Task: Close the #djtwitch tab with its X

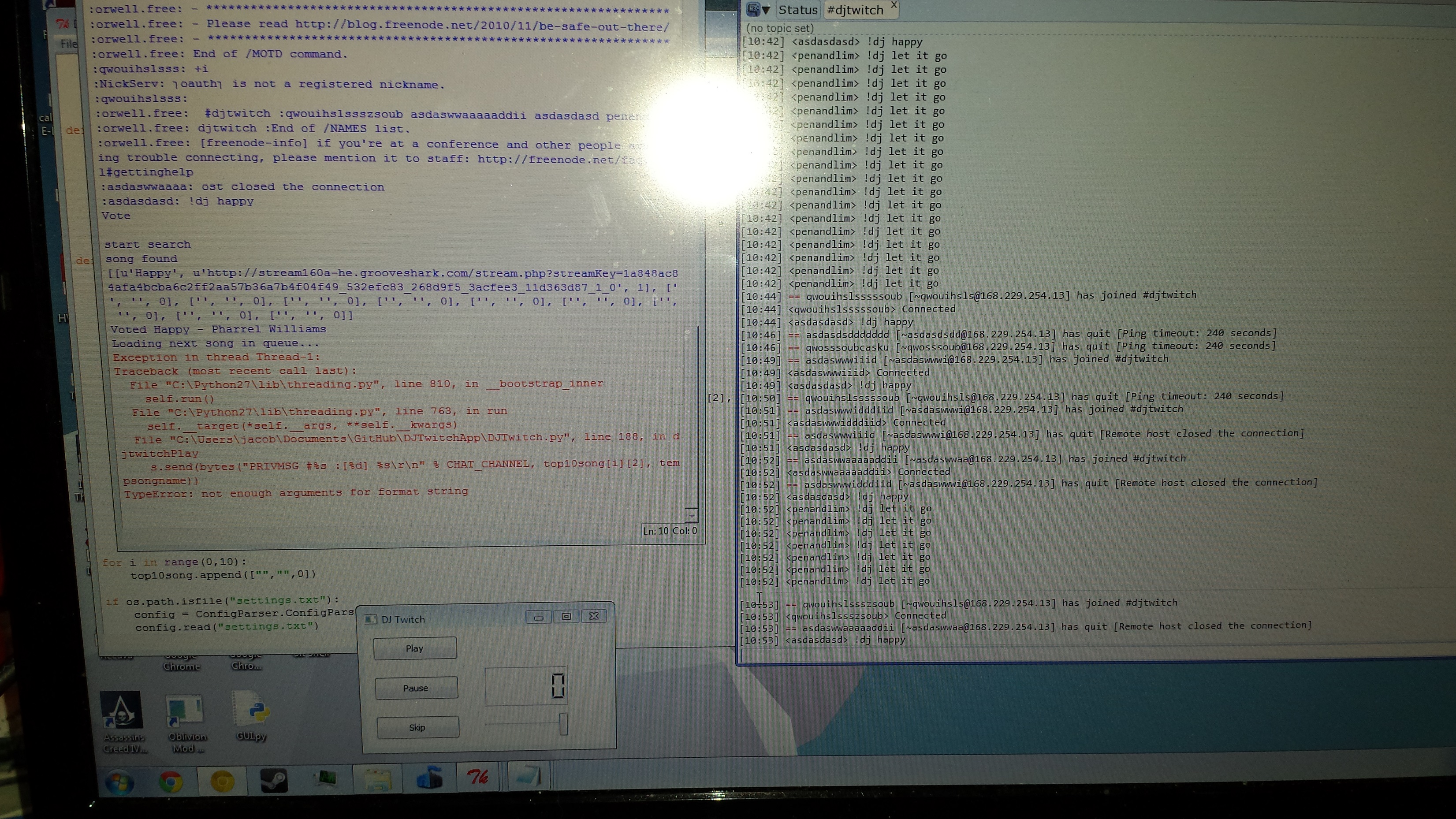Action: [894, 4]
